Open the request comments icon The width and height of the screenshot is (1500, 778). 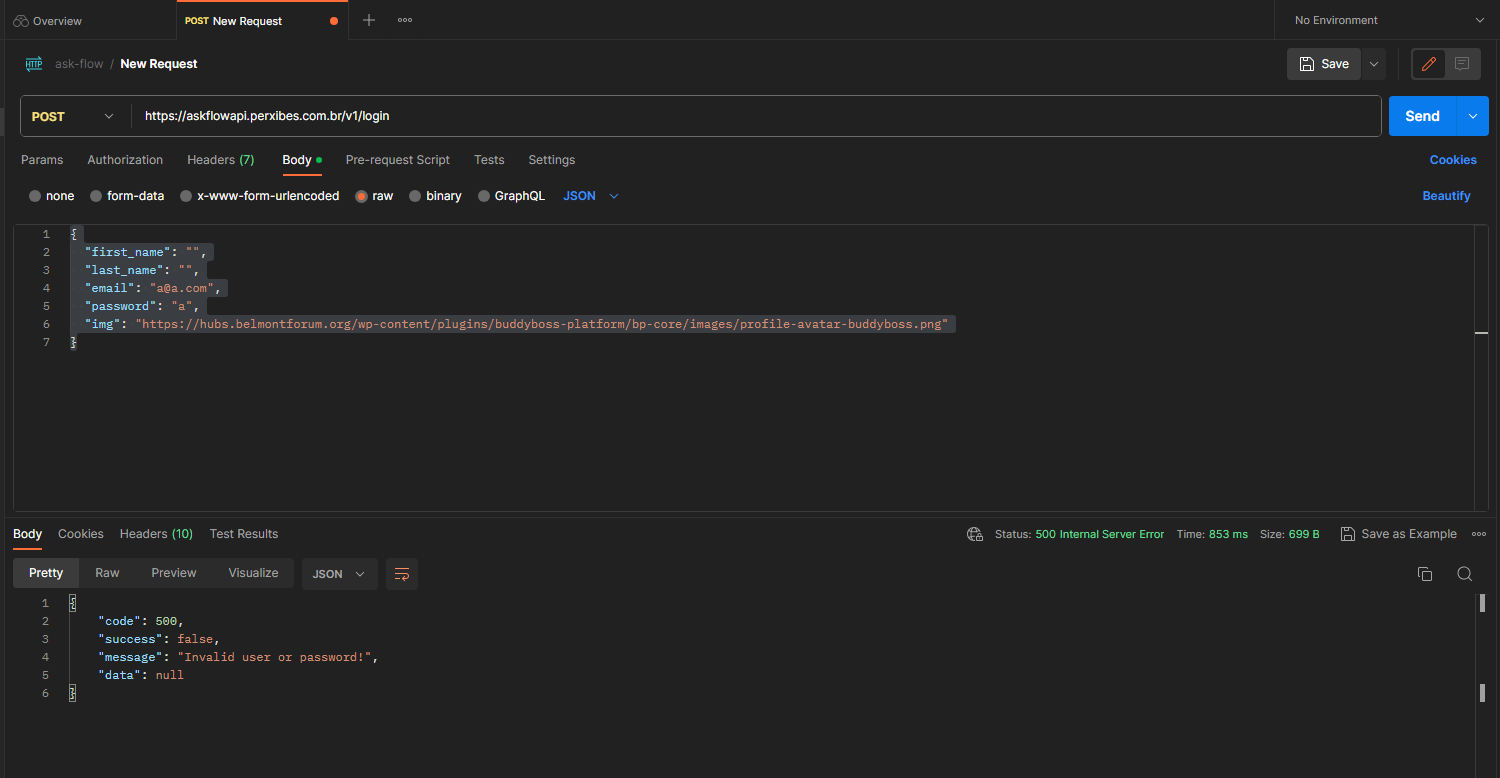click(x=1463, y=63)
